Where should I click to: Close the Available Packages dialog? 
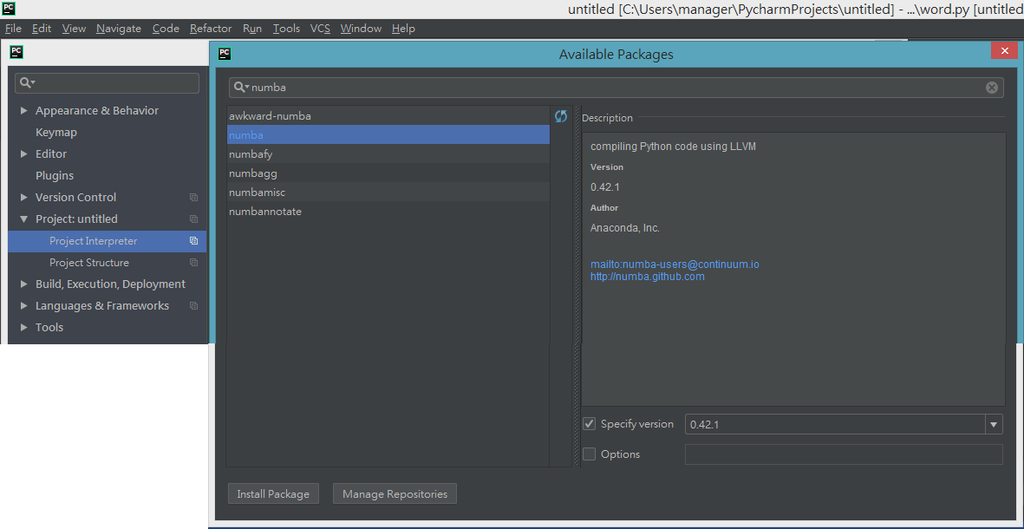click(x=1004, y=51)
